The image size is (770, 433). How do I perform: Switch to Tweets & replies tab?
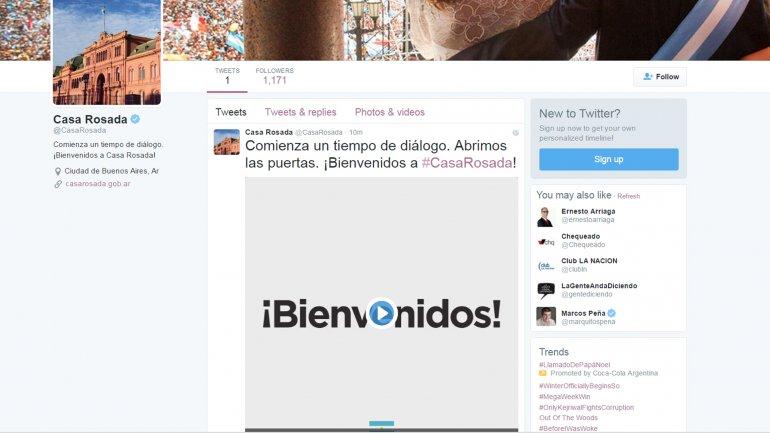tap(301, 112)
